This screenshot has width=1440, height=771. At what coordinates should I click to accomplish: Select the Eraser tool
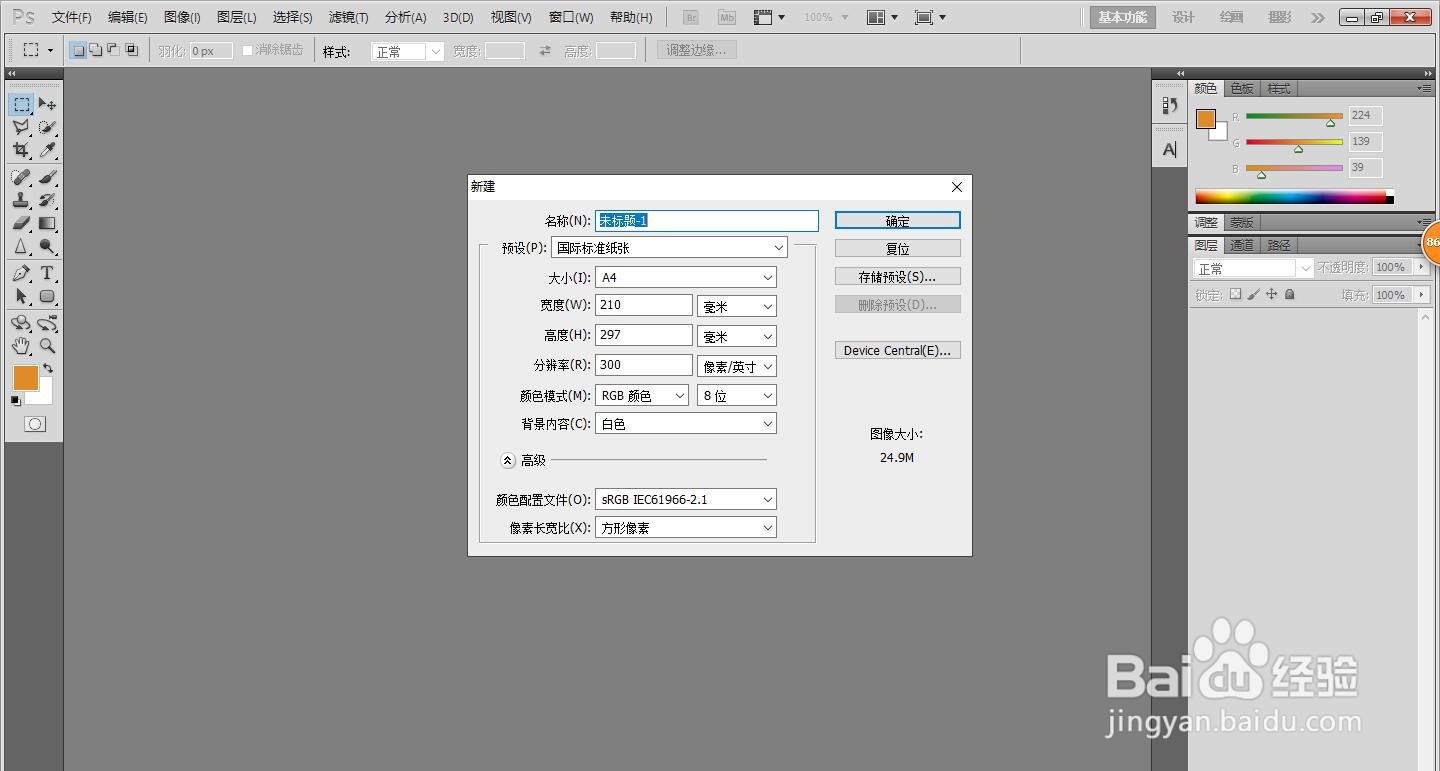21,223
